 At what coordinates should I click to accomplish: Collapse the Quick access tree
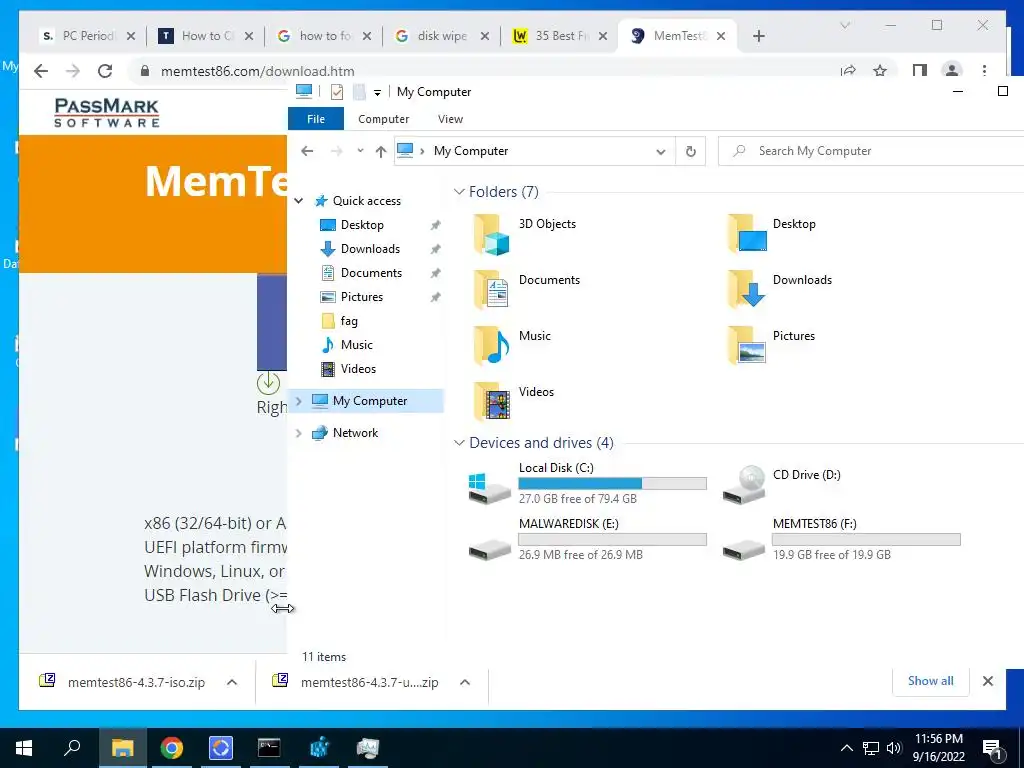pos(298,200)
